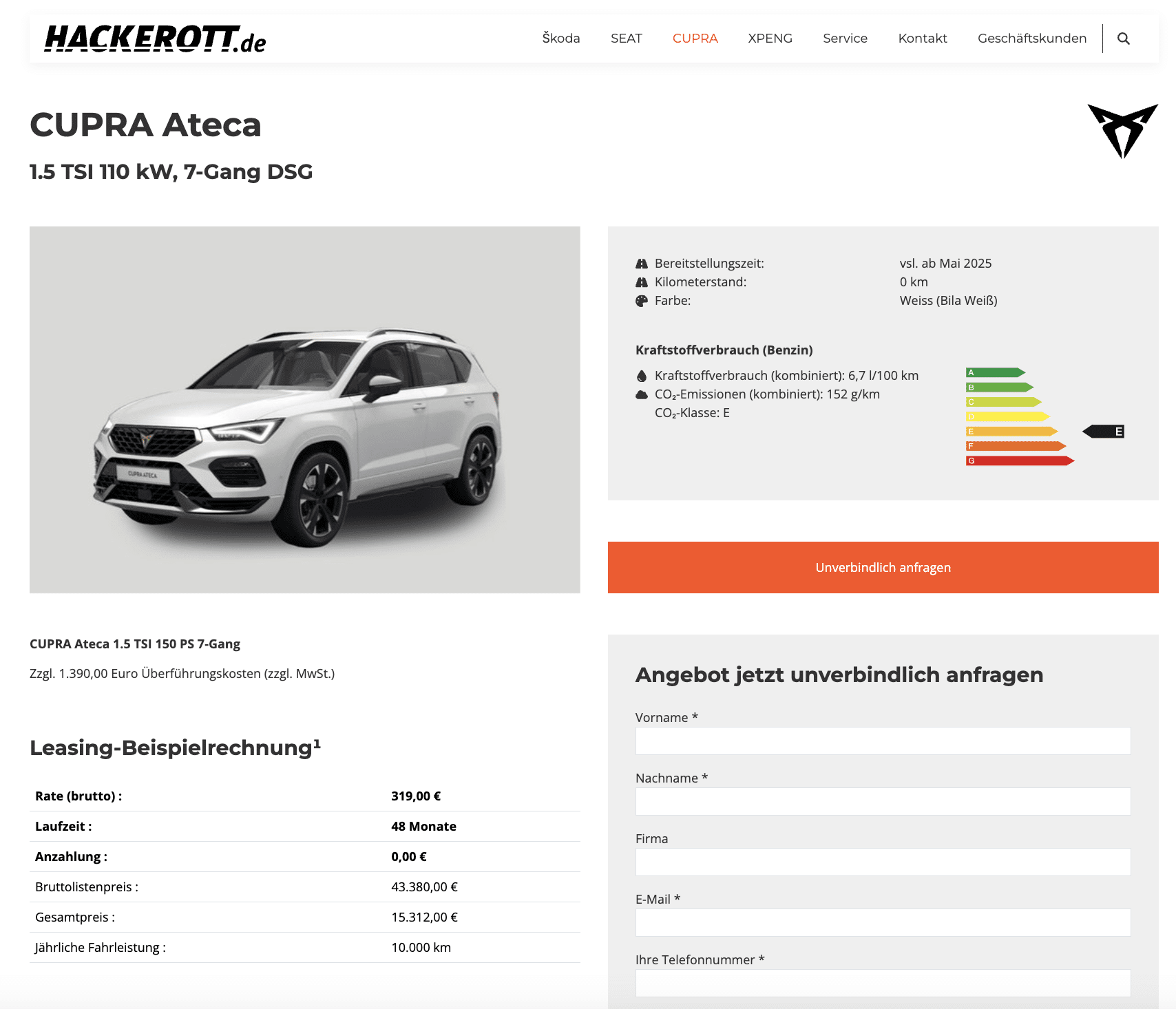Viewport: 1176px width, 1009px height.
Task: Click the CO₂-Emissionen 152 g/km text
Action: [767, 394]
